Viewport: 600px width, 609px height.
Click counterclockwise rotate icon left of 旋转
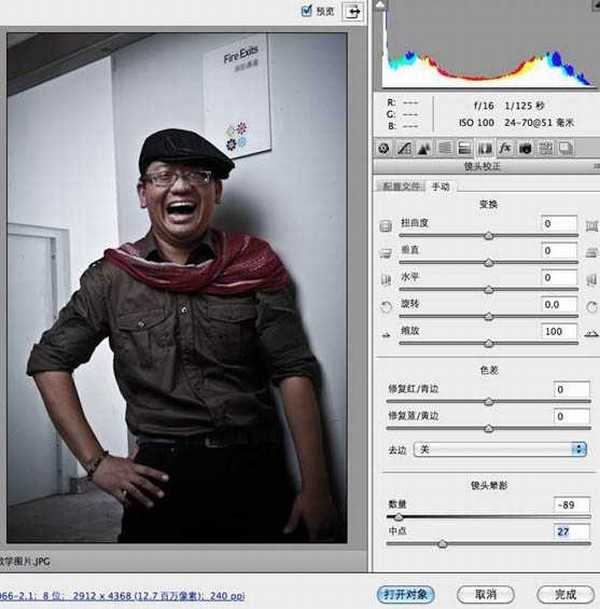tap(385, 307)
